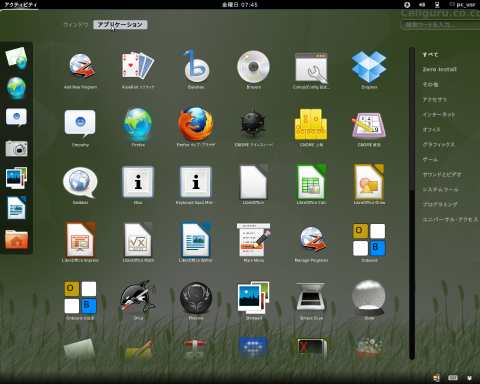Viewport: 480px width, 384px height.
Task: Show the ユニバーサル・アクセス category
Action: [x=450, y=220]
